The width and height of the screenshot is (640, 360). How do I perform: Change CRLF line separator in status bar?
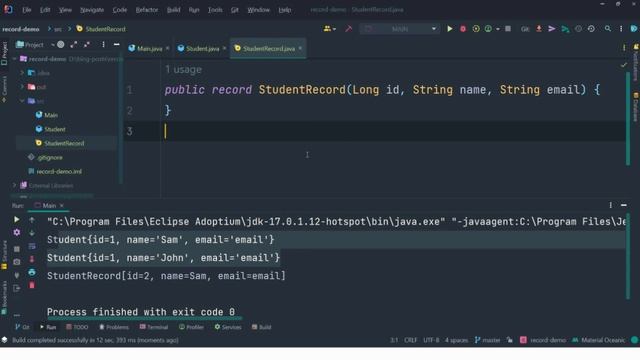[410, 340]
